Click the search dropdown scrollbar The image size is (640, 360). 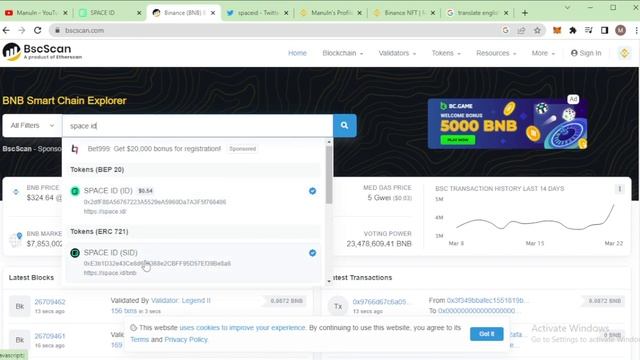tap(329, 175)
